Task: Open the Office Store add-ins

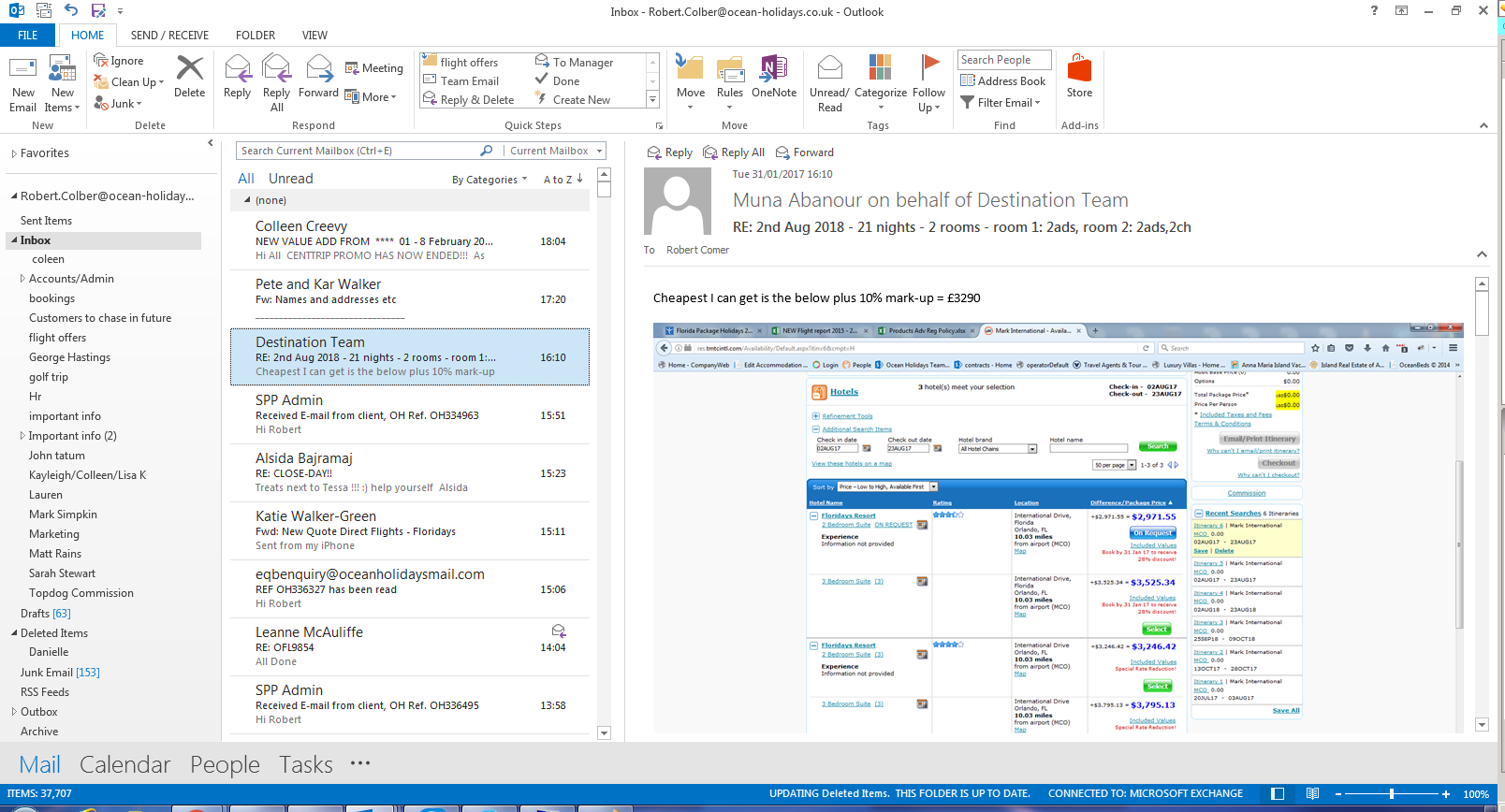Action: pos(1079,77)
